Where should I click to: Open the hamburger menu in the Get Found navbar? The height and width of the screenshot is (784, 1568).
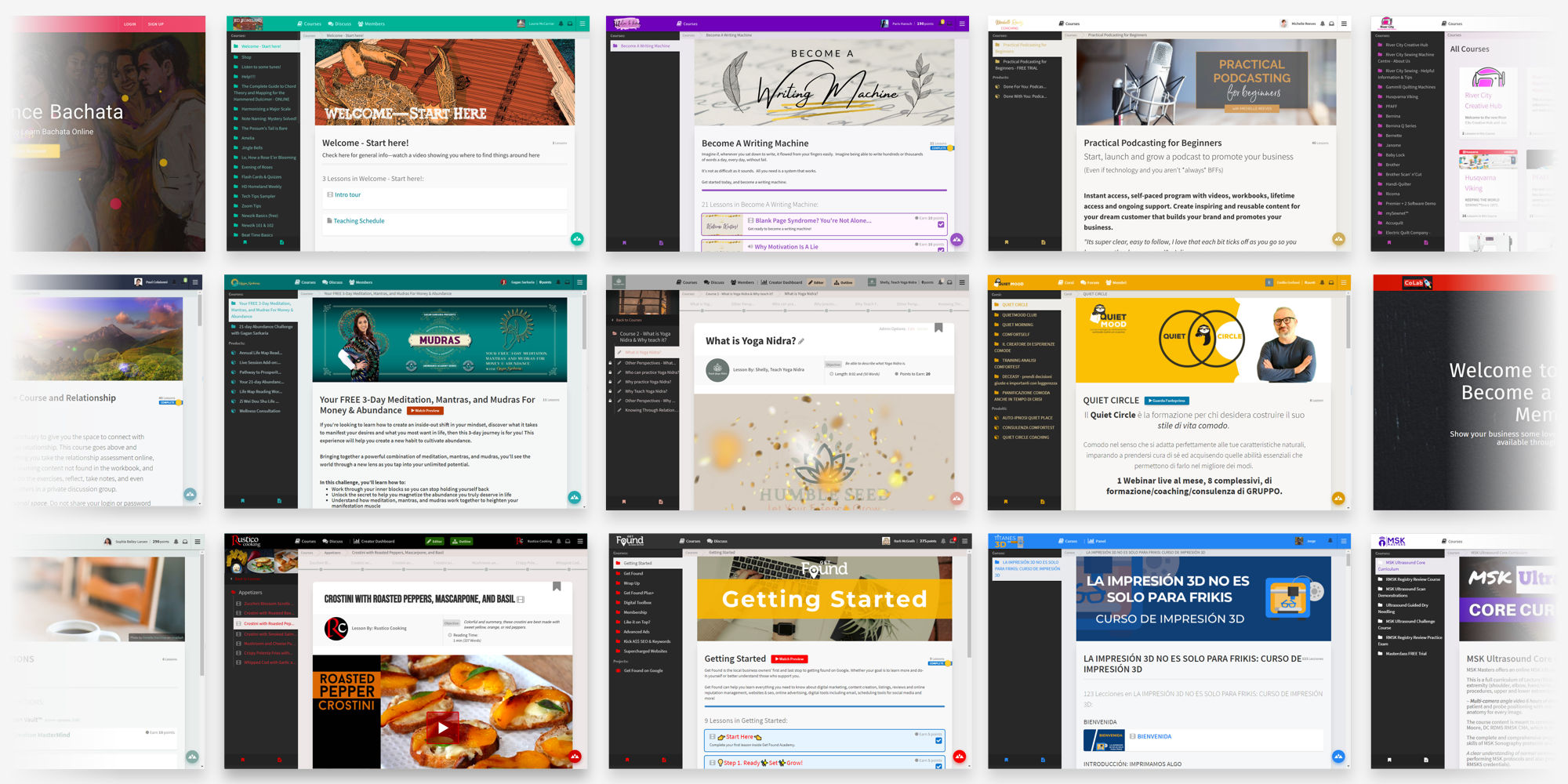[965, 541]
